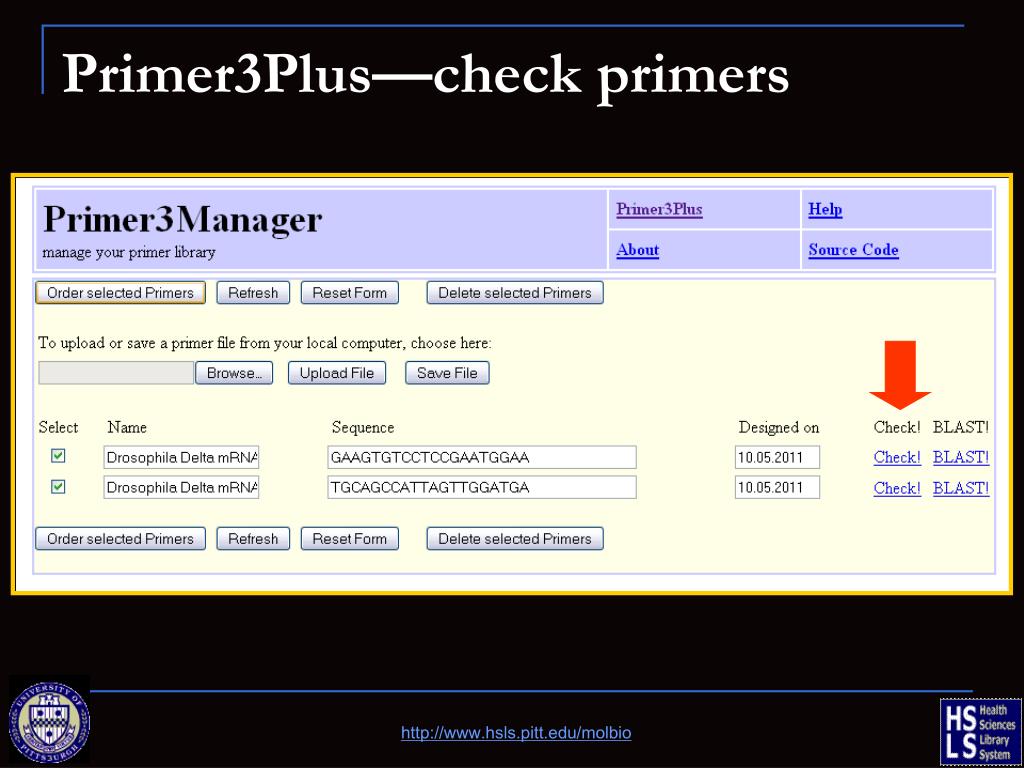
Task: Click the date field of TGCAGCCATTAGTTGGATGA row
Action: (777, 487)
